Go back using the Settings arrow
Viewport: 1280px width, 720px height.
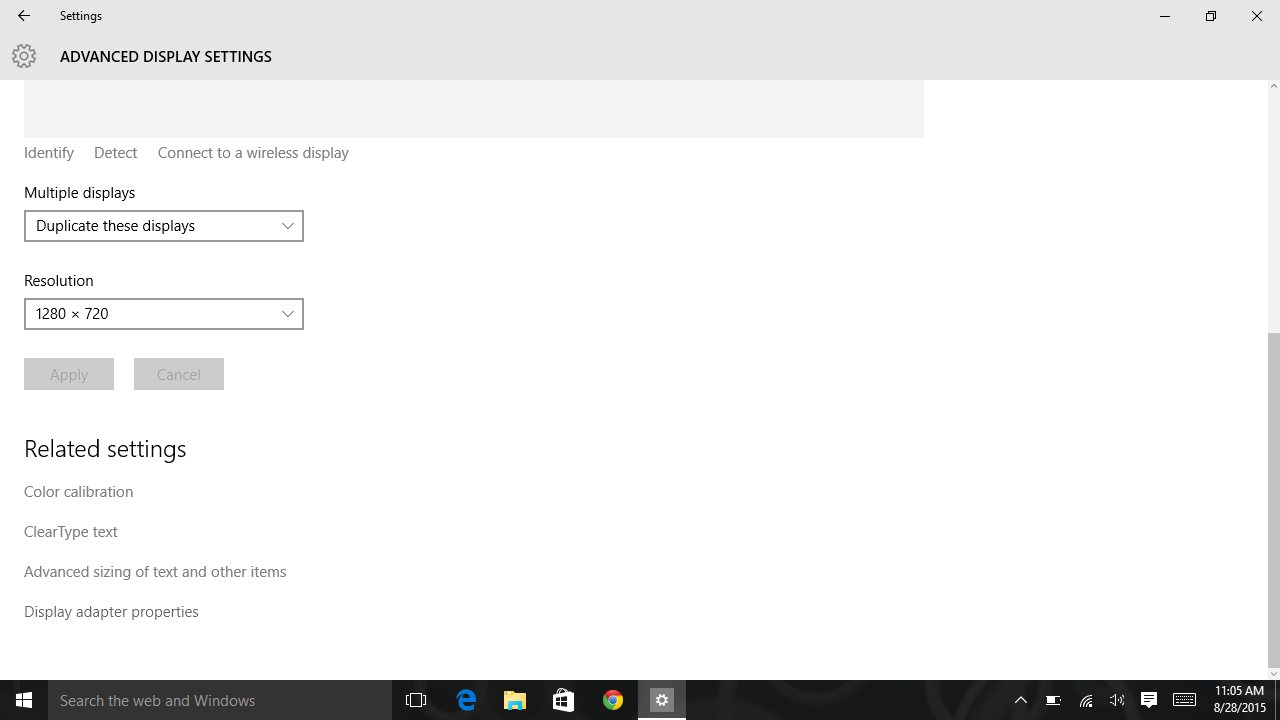click(x=24, y=16)
